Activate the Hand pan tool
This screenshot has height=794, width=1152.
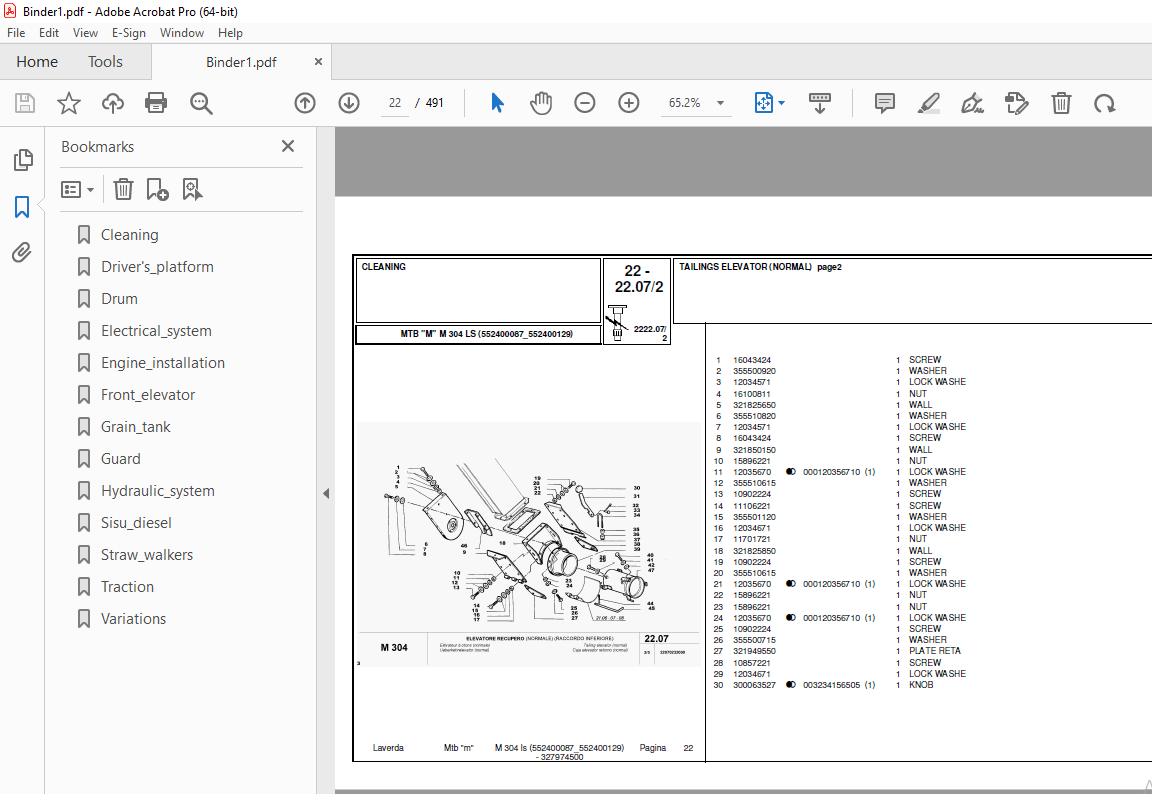541,103
